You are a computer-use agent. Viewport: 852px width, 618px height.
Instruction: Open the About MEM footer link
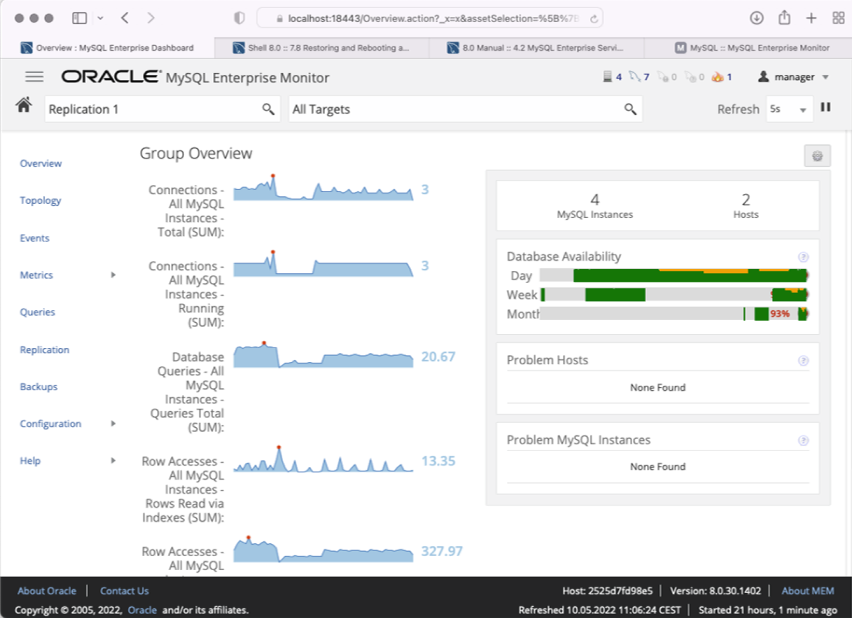click(807, 591)
